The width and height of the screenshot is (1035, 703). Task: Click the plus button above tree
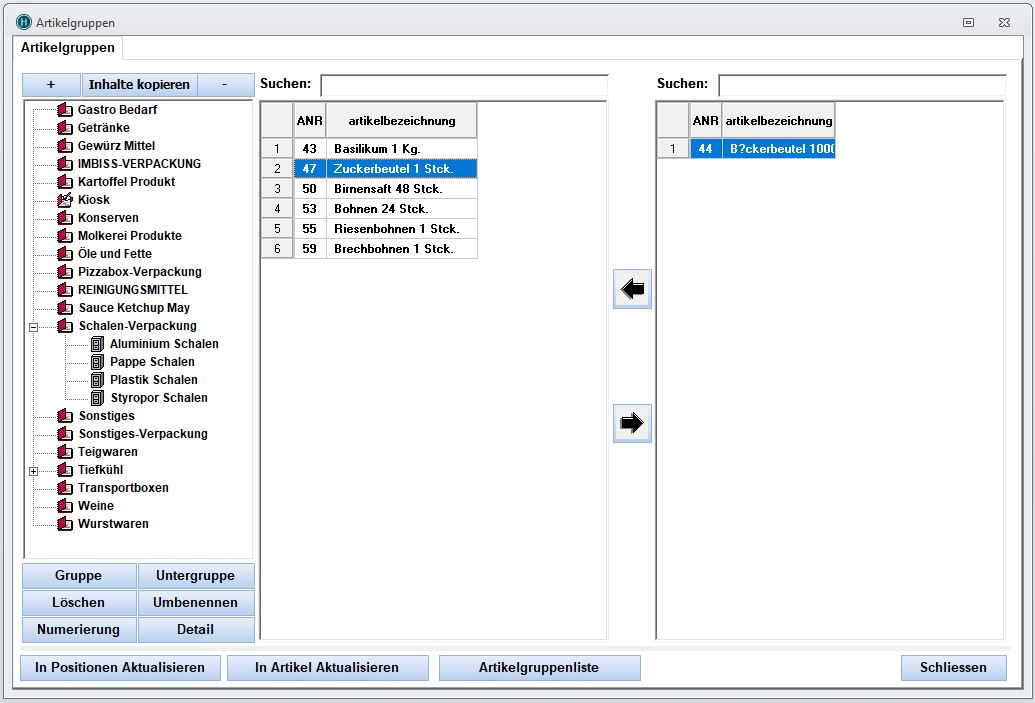(51, 85)
